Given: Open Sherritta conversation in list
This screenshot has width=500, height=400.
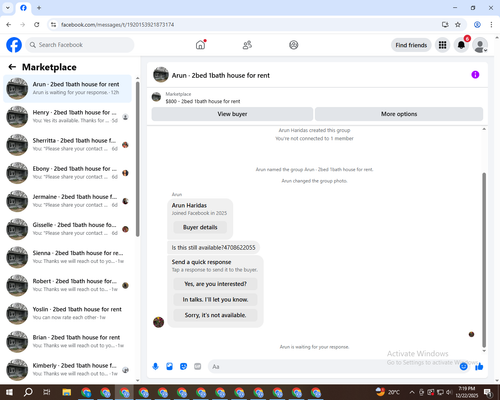Looking at the screenshot, I should [67, 145].
